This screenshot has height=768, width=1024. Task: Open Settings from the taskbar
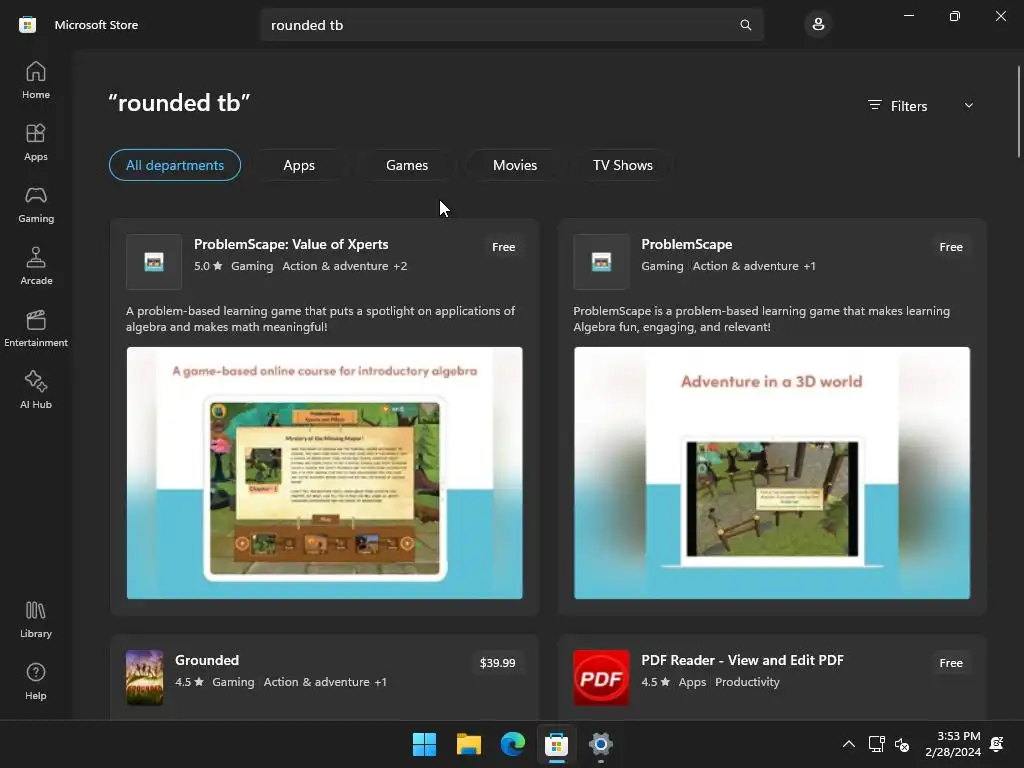click(x=601, y=744)
